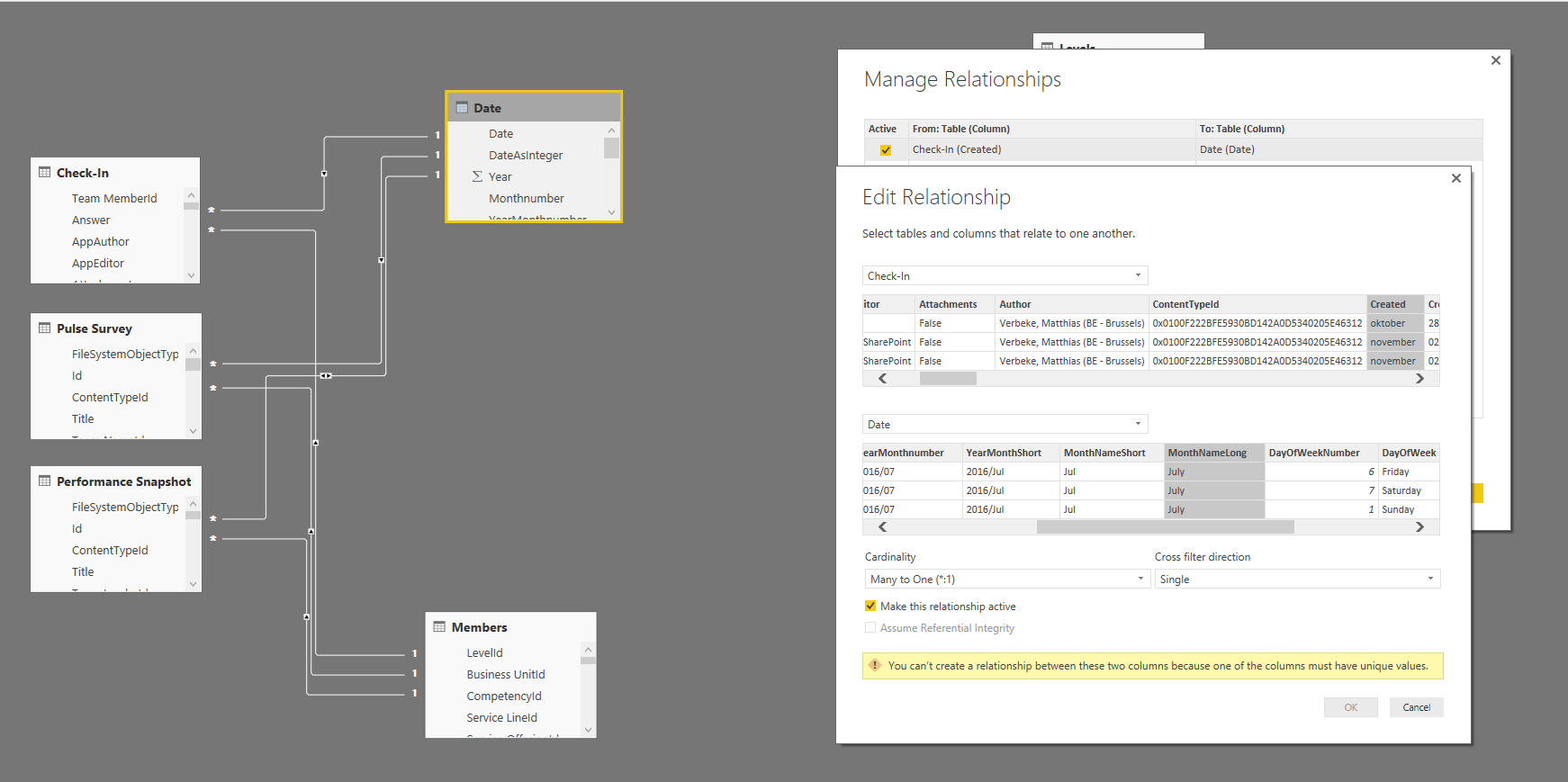Select ContentTypeId field in Pulse Survey table
This screenshot has height=782, width=1568.
click(110, 397)
